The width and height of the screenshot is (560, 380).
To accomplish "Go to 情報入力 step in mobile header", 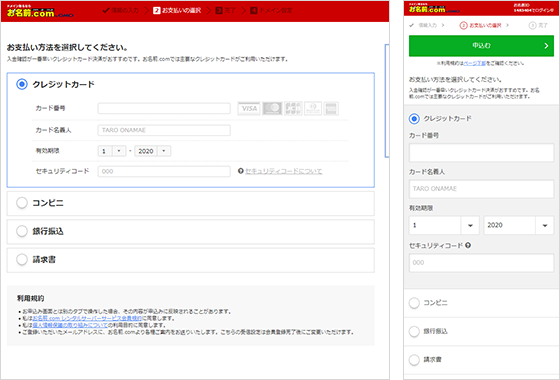I will (428, 25).
